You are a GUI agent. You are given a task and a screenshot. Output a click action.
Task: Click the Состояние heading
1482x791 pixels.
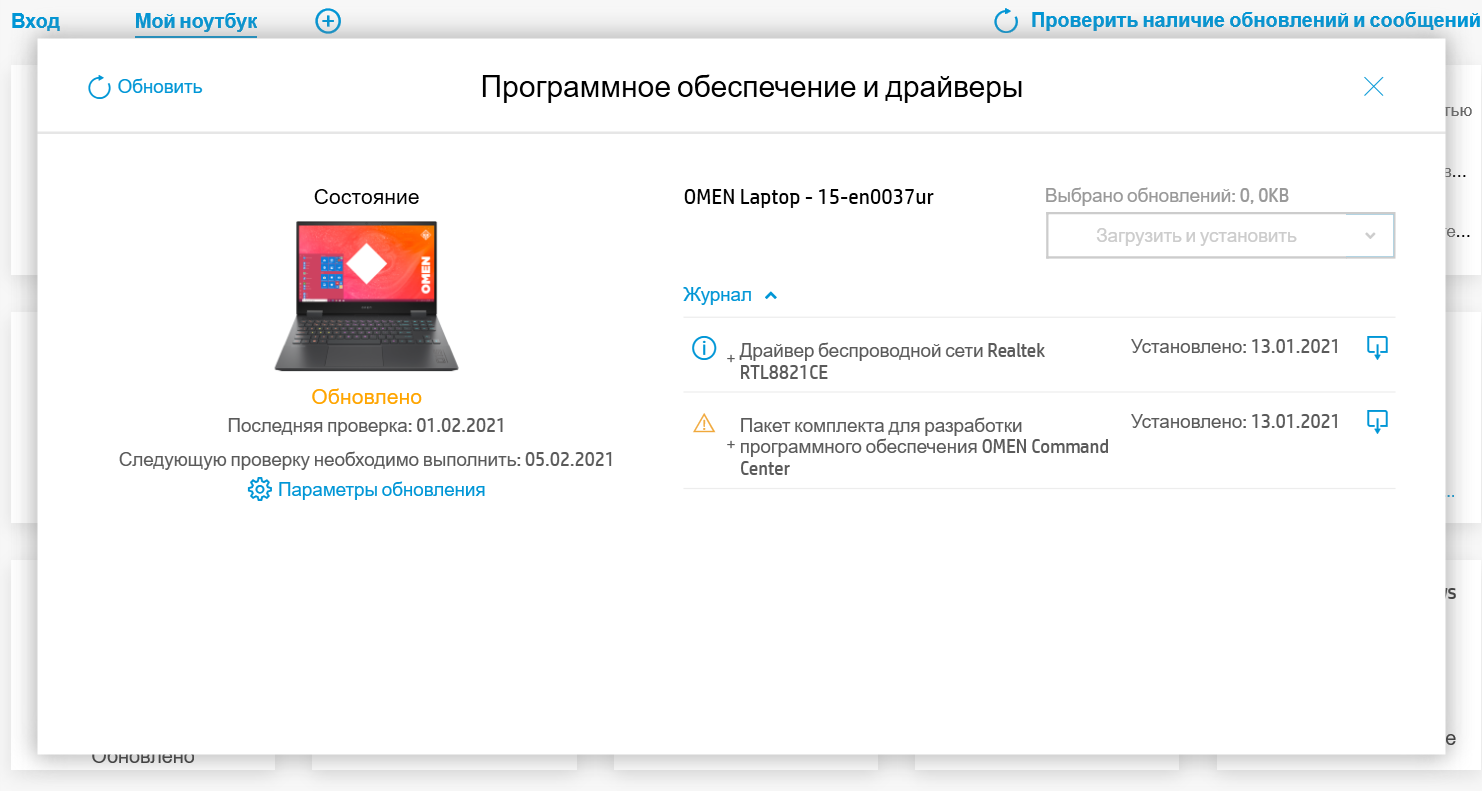click(x=367, y=197)
